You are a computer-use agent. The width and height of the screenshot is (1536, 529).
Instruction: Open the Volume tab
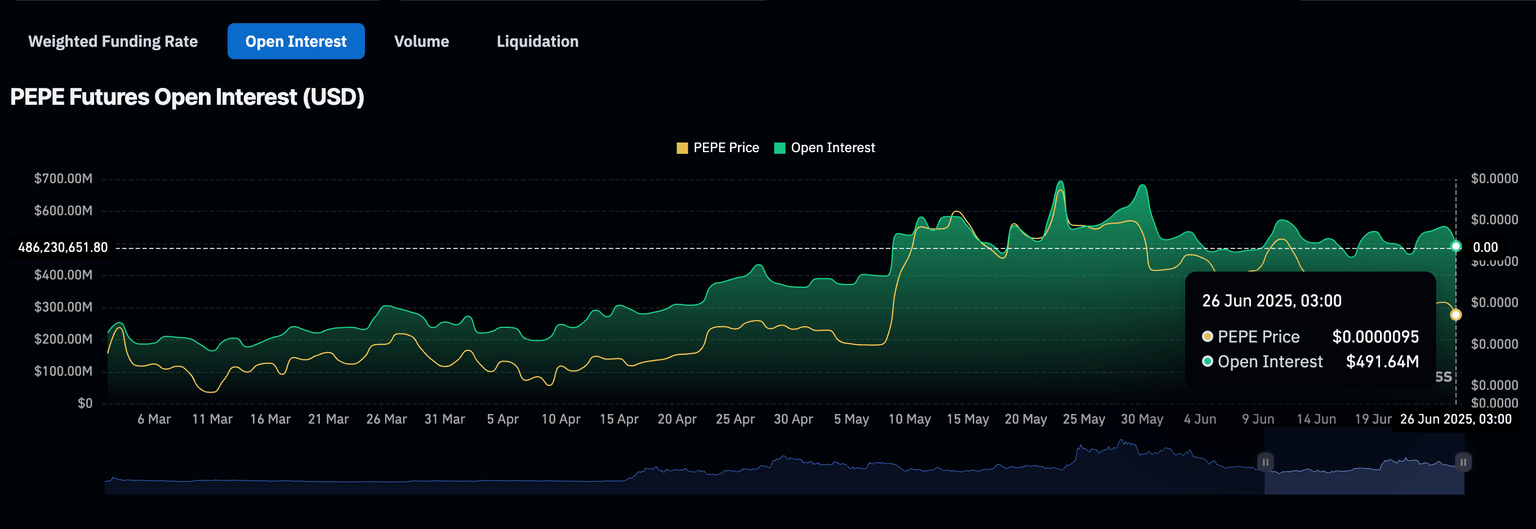pos(421,41)
